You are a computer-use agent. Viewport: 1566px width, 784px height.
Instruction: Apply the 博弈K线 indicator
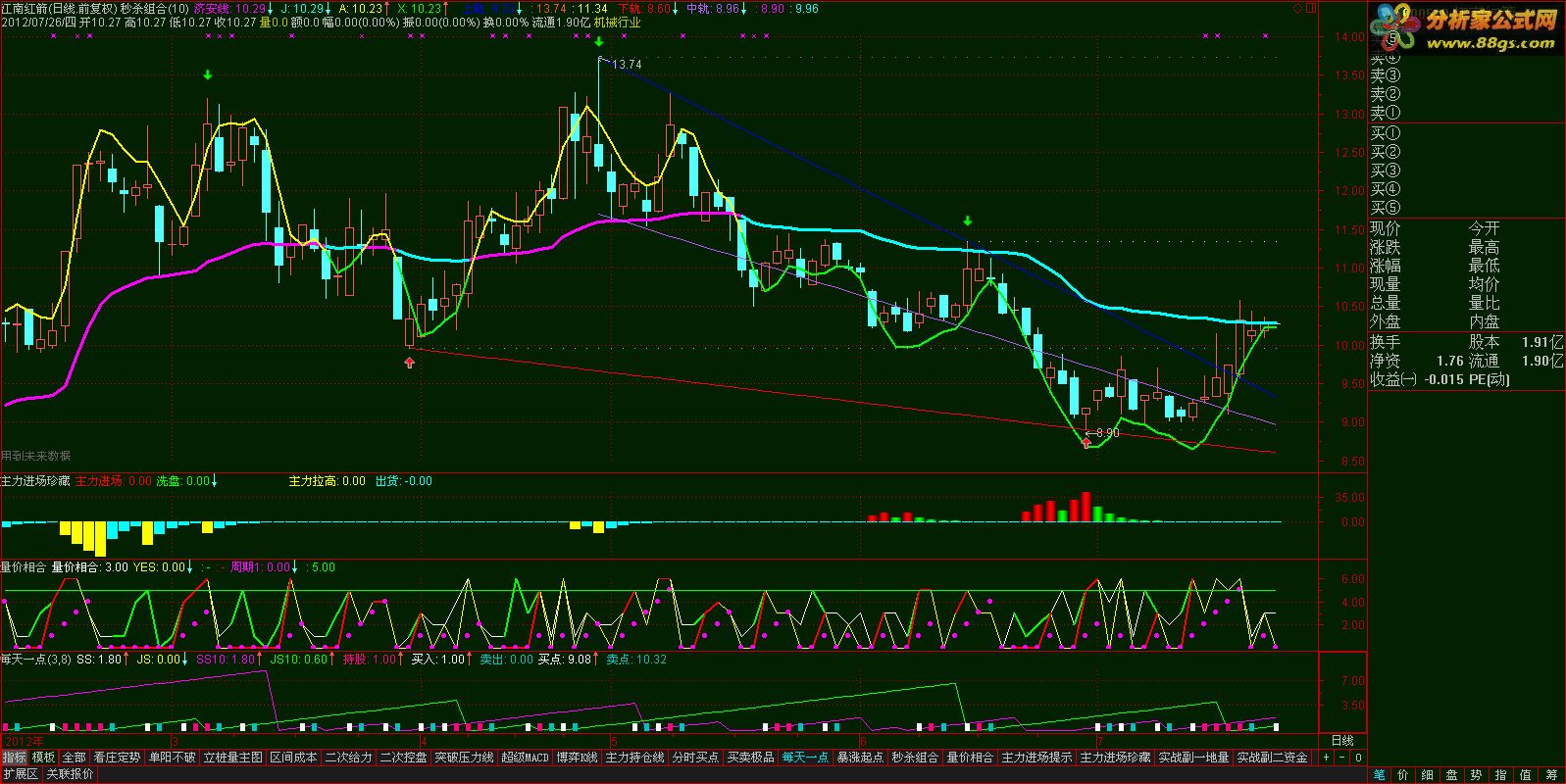coord(578,758)
